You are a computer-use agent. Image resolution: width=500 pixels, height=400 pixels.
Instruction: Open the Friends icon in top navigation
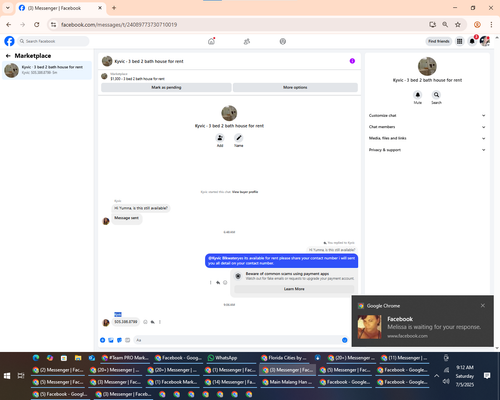[247, 41]
